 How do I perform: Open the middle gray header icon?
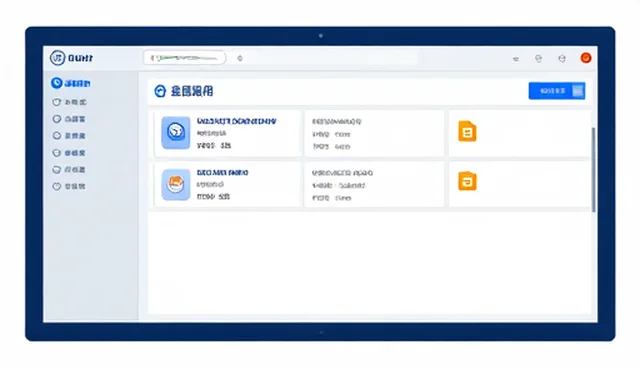[539, 59]
